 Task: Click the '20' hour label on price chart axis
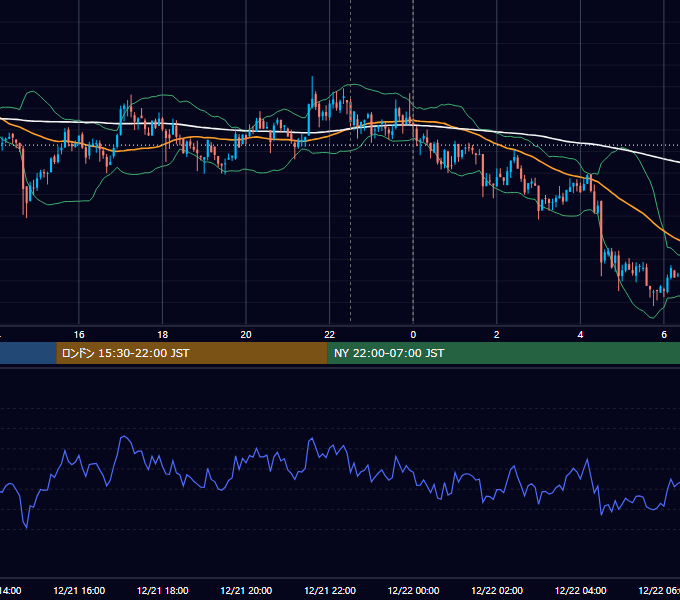[x=246, y=335]
